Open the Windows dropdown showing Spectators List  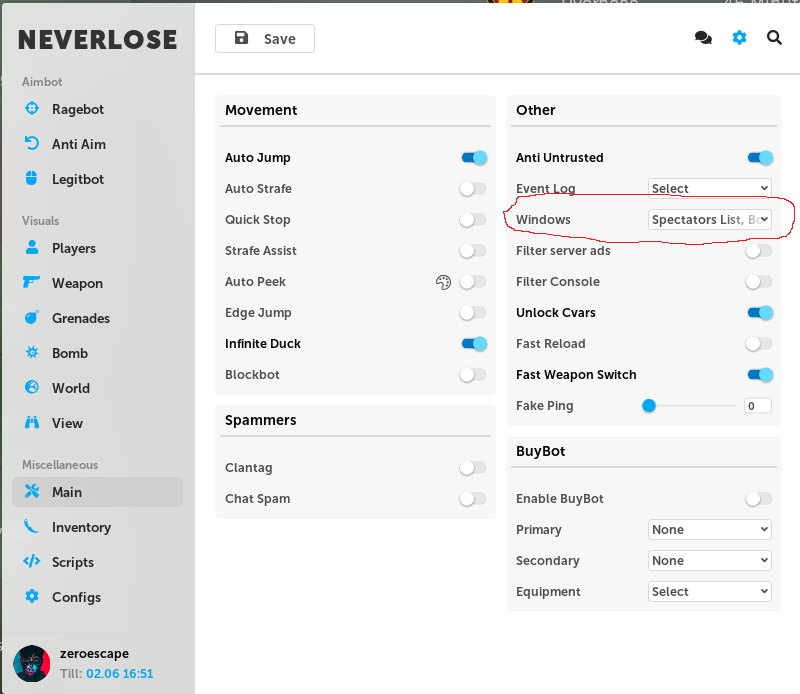click(x=710, y=219)
